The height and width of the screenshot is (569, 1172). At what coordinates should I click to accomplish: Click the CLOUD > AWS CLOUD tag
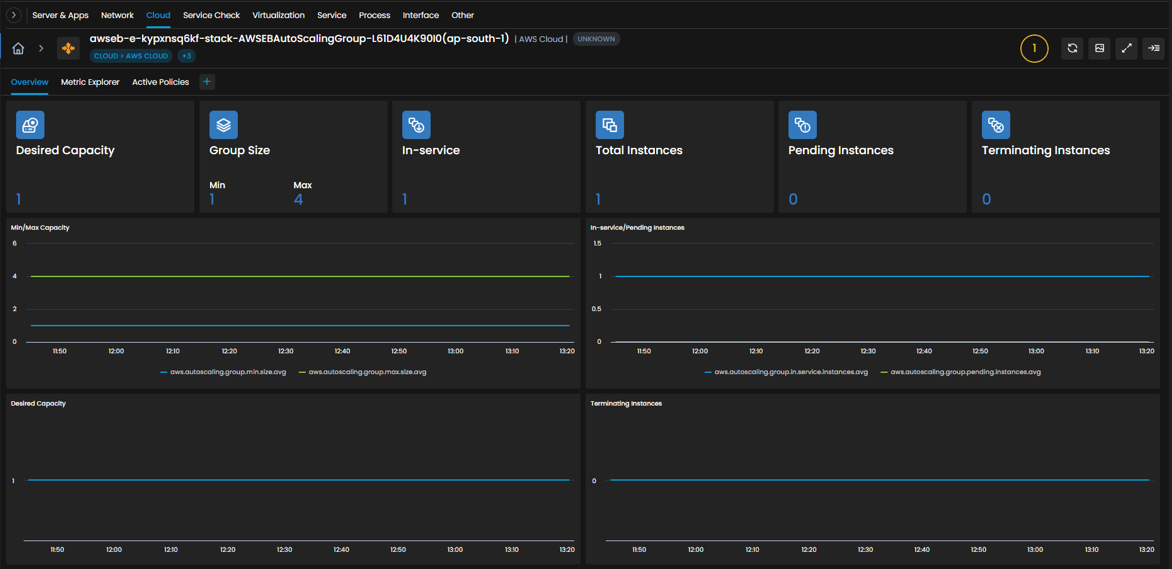pos(132,56)
